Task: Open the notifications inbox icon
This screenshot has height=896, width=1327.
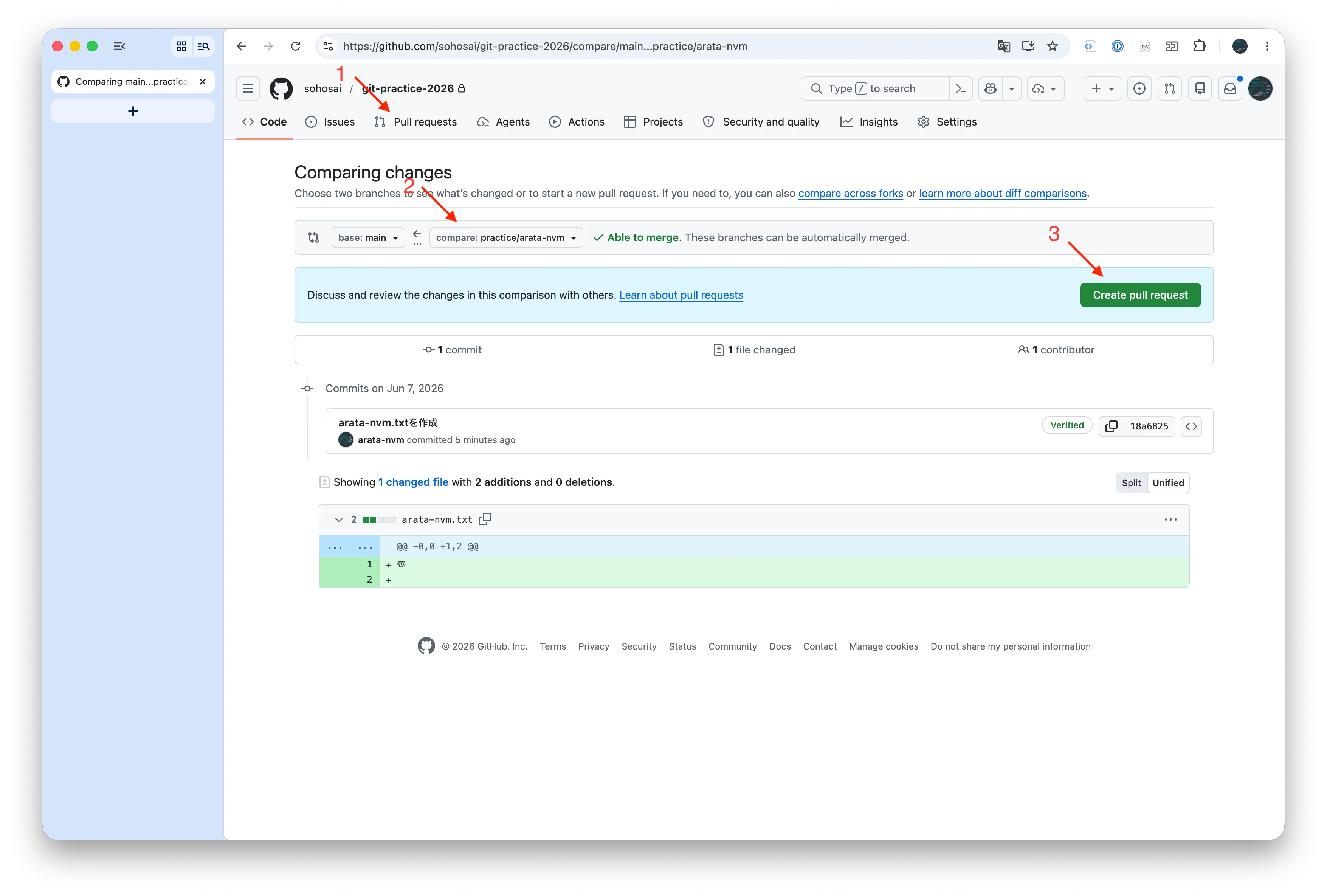Action: click(1230, 88)
